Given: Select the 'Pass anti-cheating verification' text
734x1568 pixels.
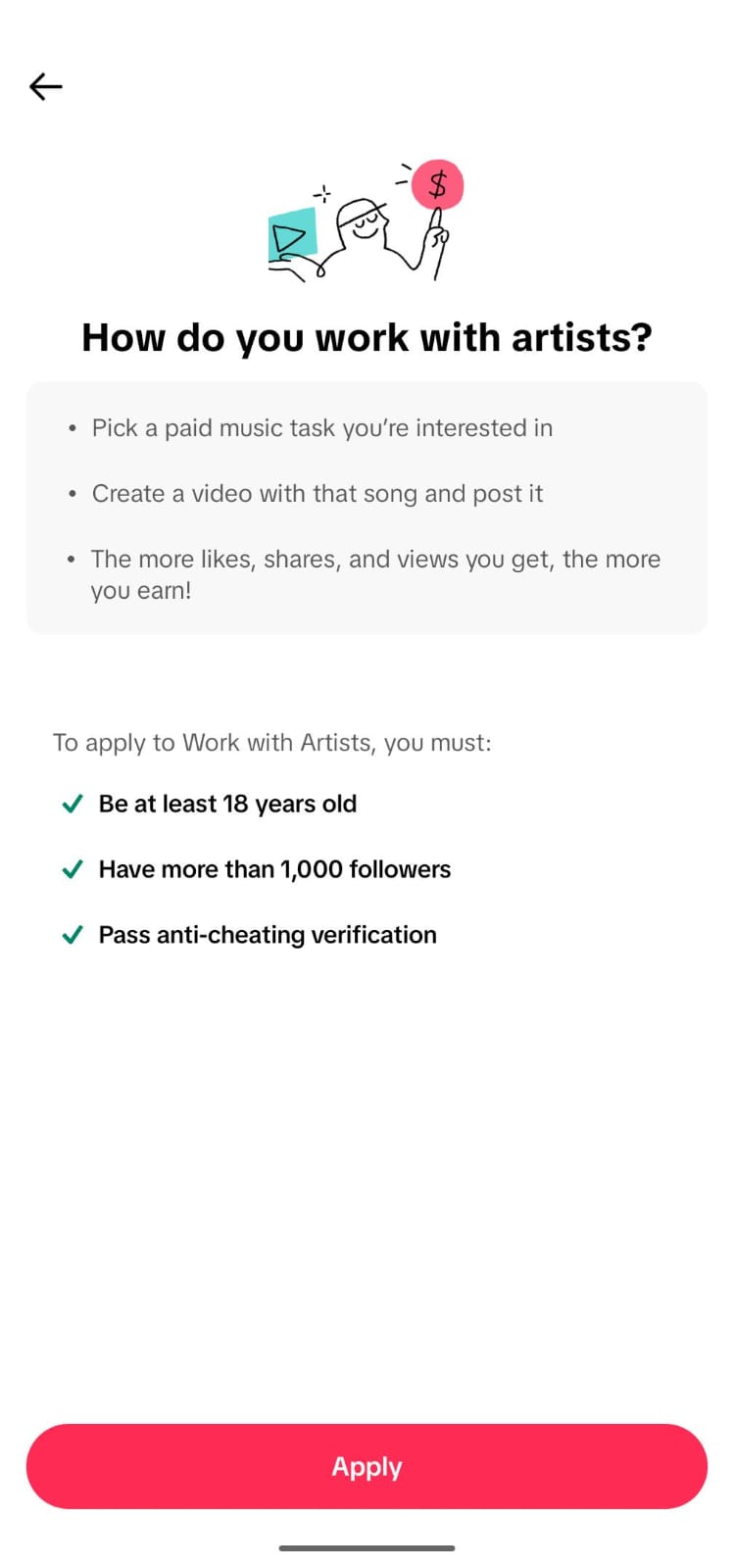Looking at the screenshot, I should 268,936.
